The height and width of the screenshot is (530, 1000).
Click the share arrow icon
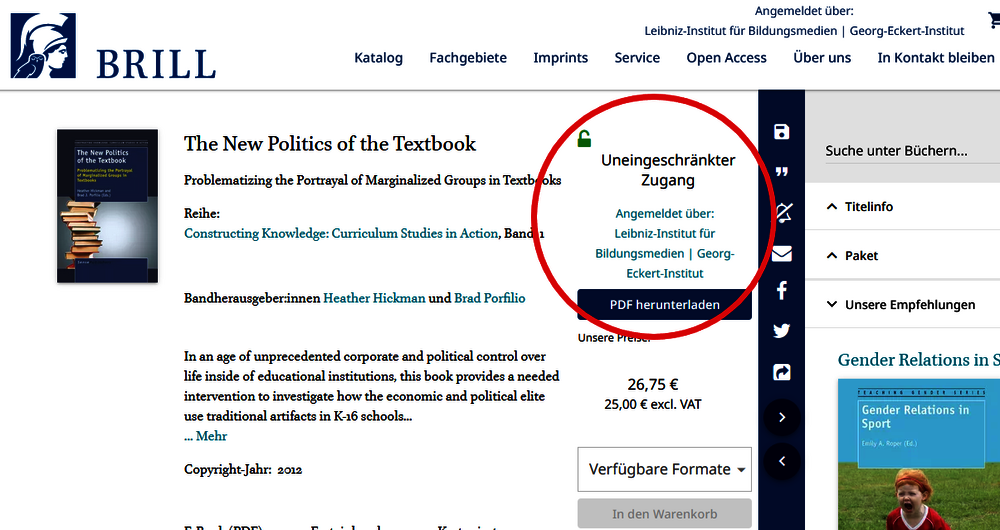[x=782, y=372]
